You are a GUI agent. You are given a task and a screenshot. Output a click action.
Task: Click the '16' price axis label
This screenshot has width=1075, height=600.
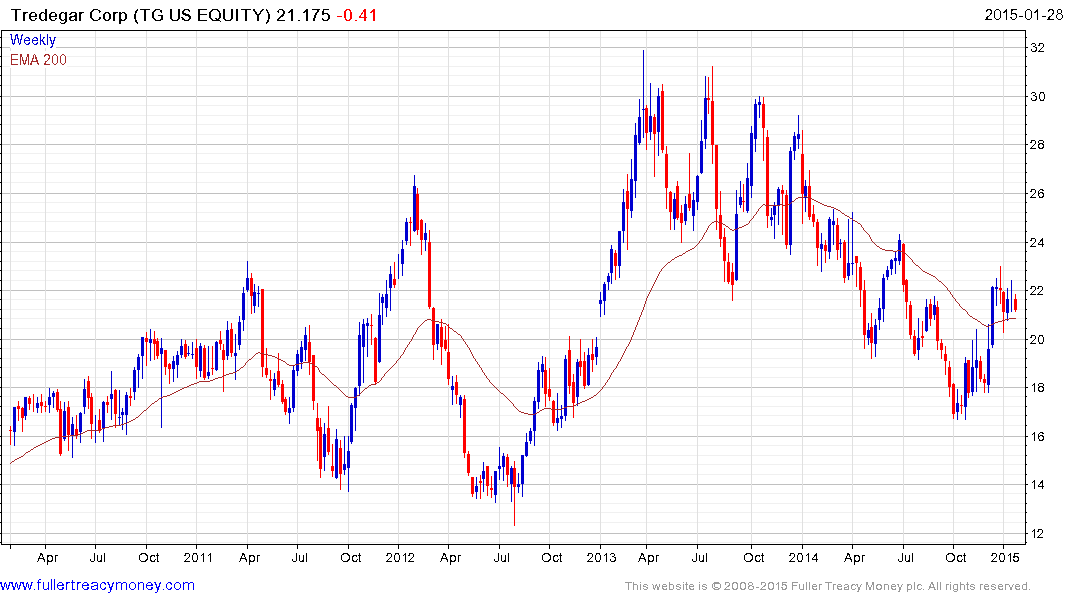click(1037, 436)
